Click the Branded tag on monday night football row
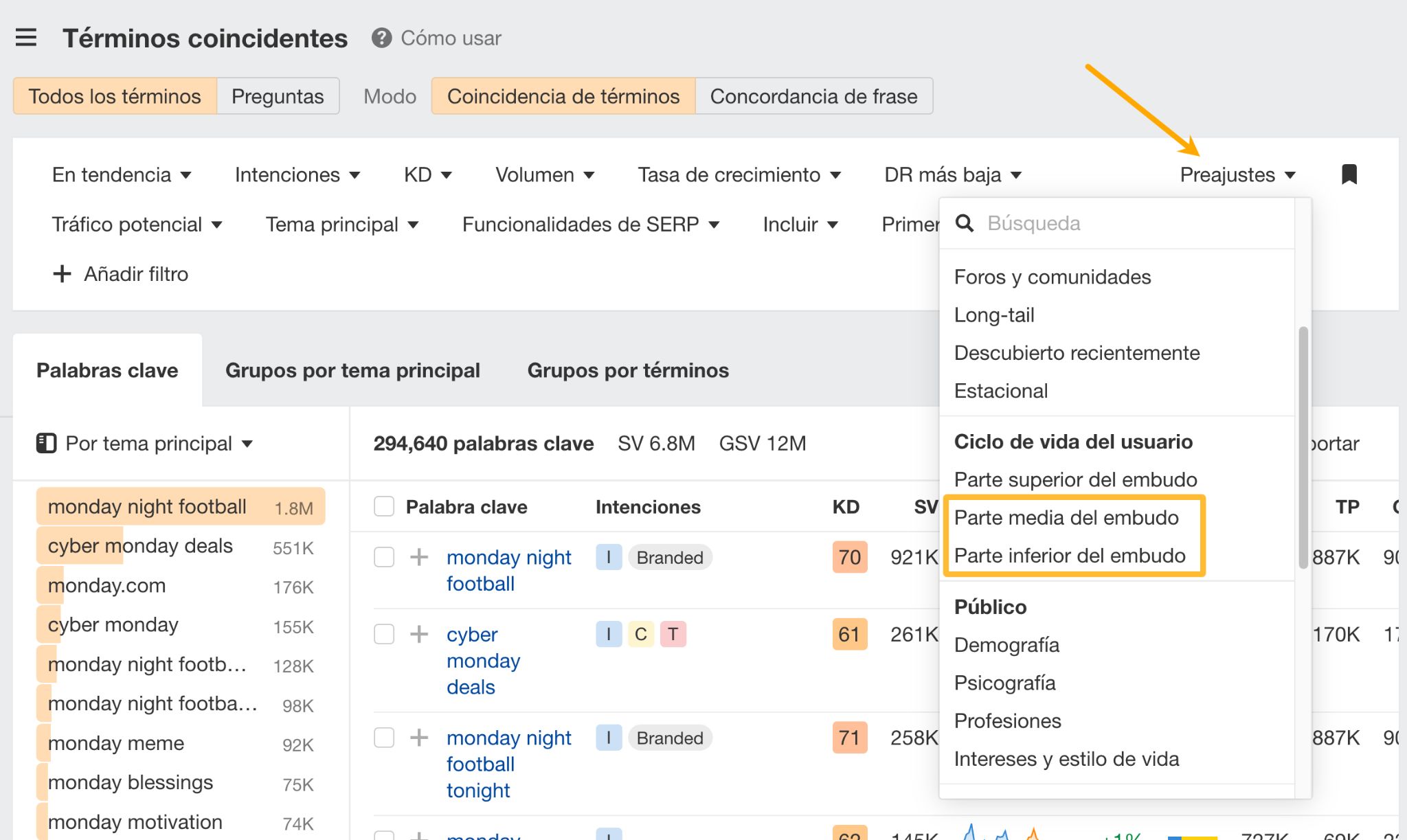Screen dimensions: 1407x840 pos(670,557)
